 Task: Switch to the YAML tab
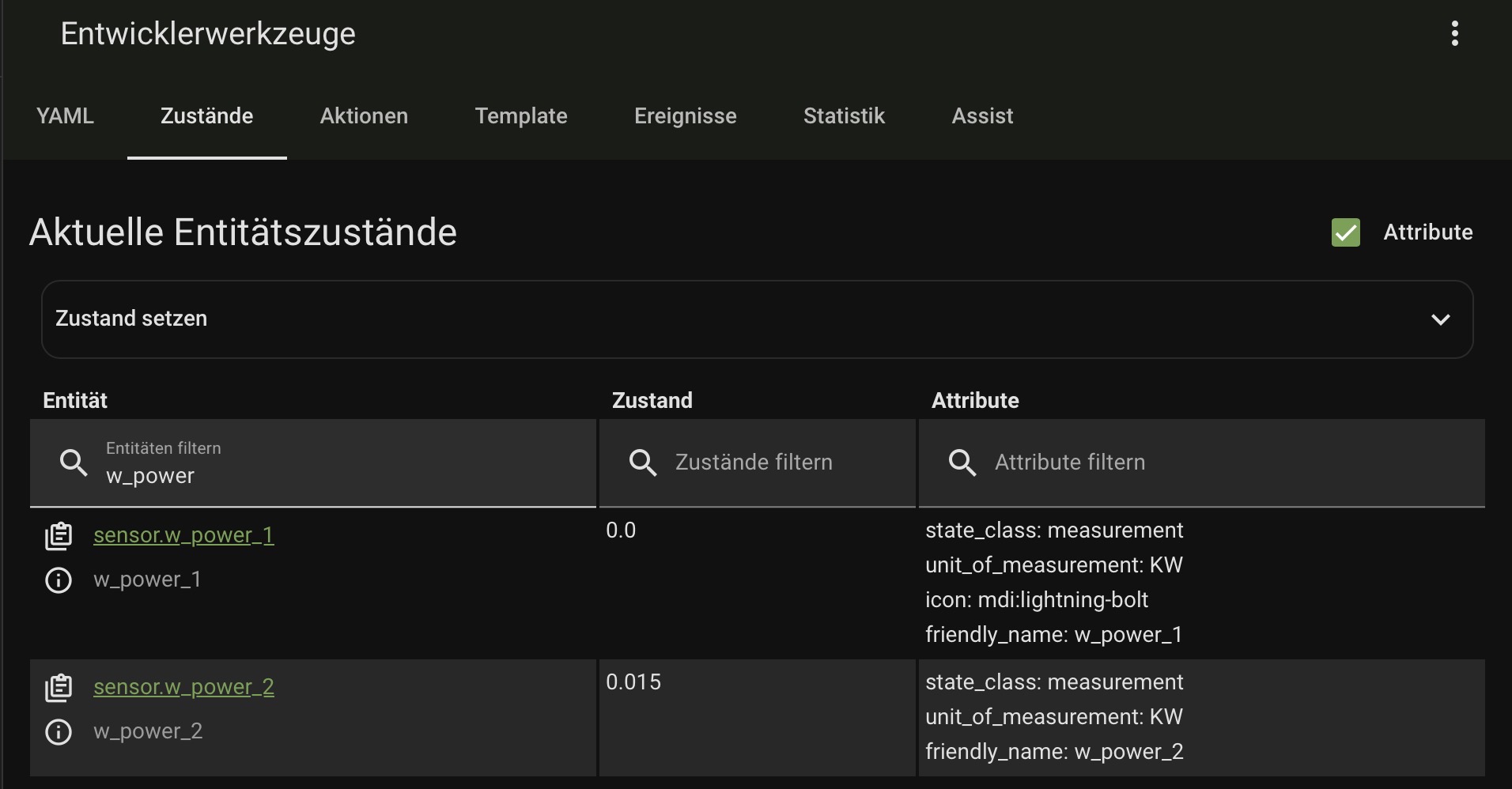[x=65, y=116]
